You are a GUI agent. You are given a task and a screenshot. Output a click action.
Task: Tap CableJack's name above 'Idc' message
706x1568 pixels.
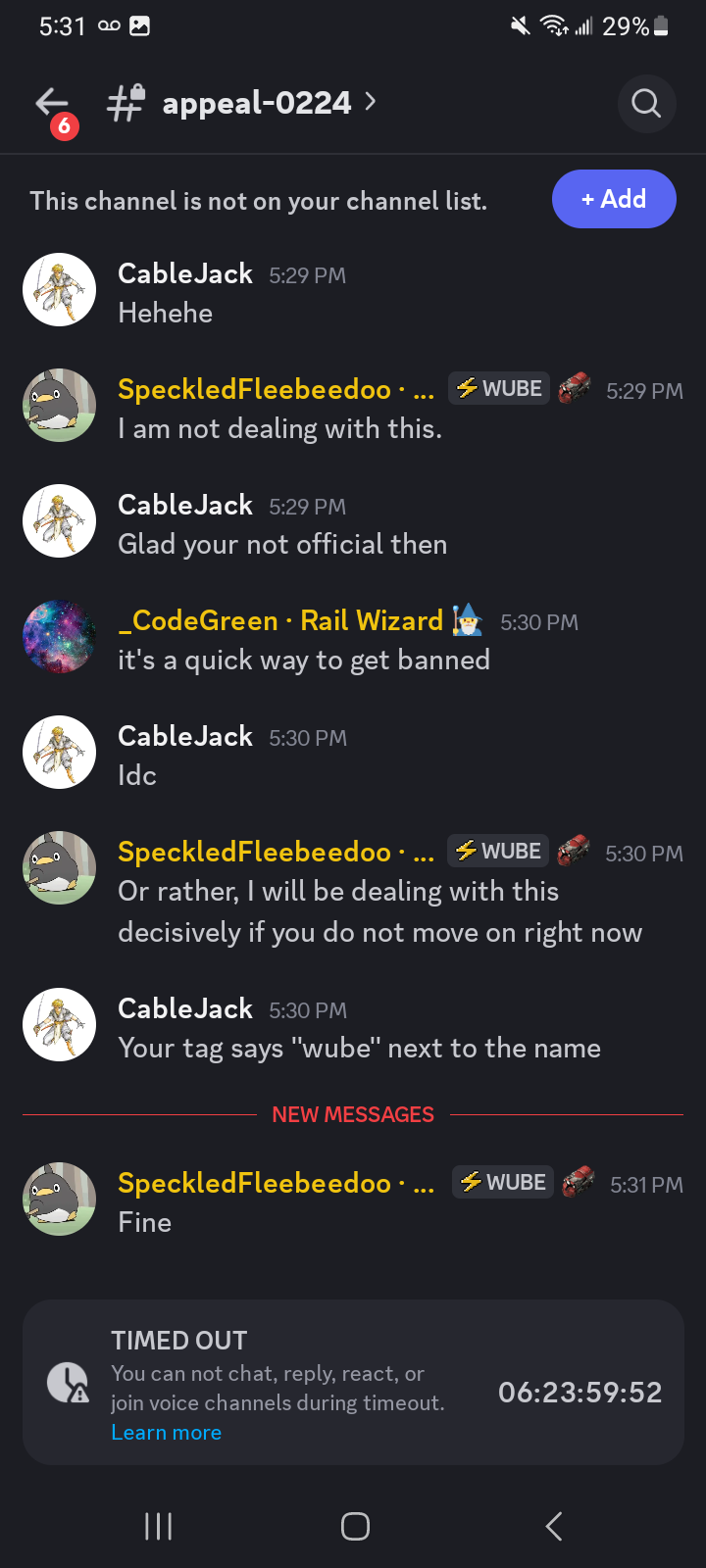pos(185,736)
